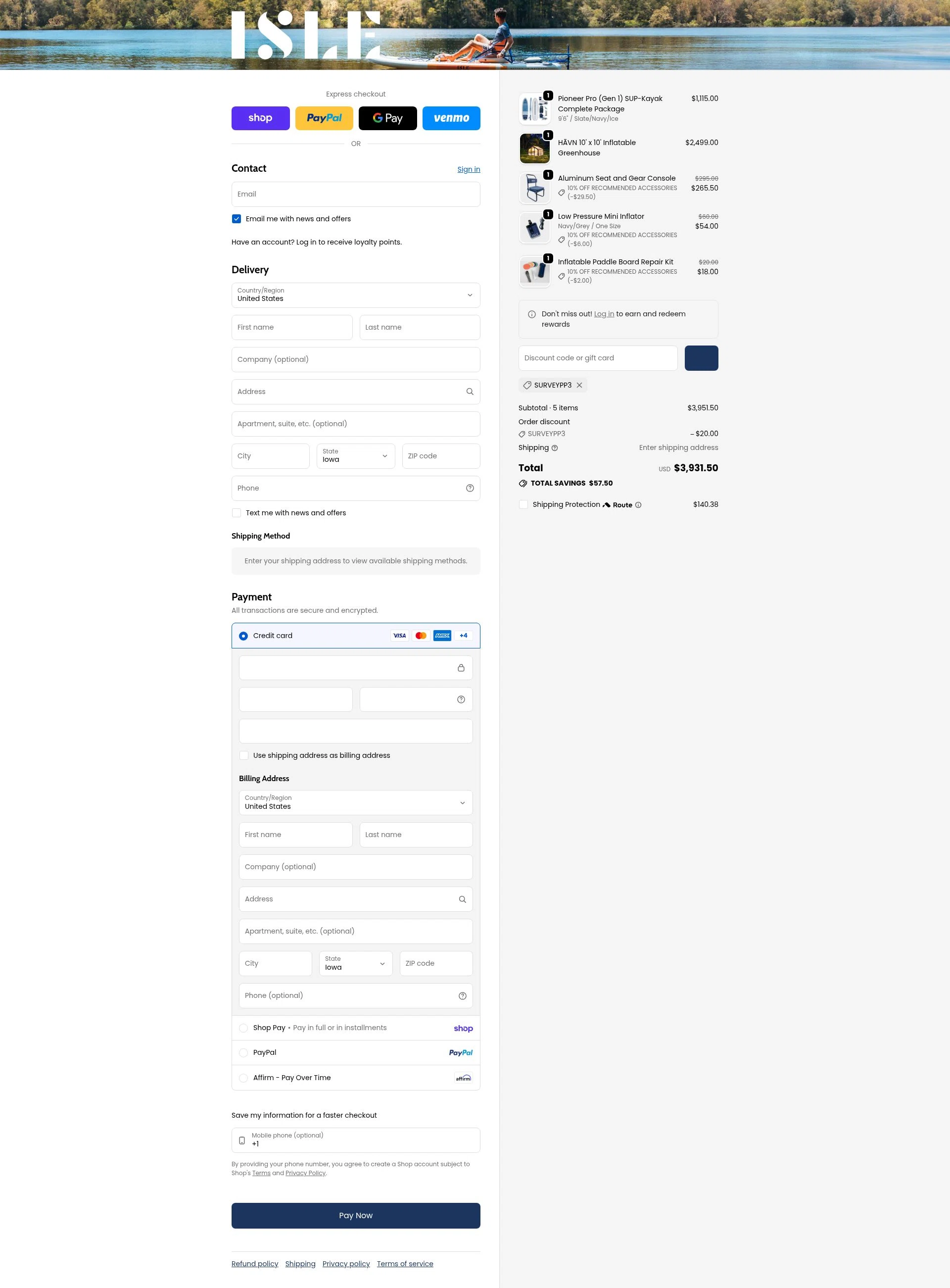Viewport: 950px width, 1288px height.
Task: Remove the SURVEYPP3 discount code
Action: [x=580, y=385]
